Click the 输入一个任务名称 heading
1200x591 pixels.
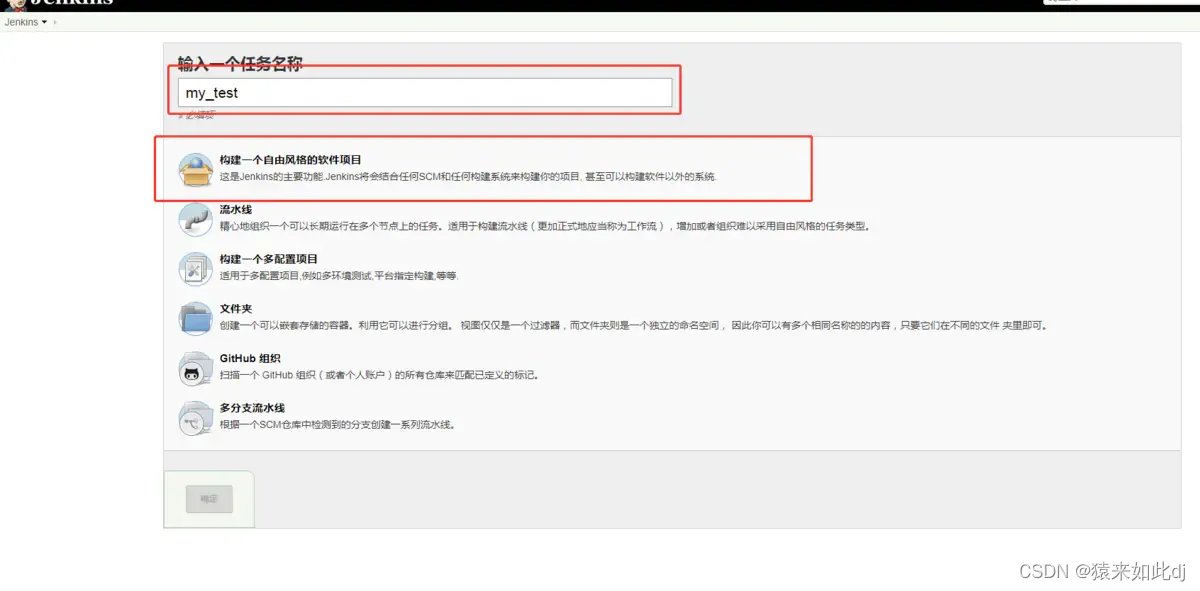tap(240, 64)
